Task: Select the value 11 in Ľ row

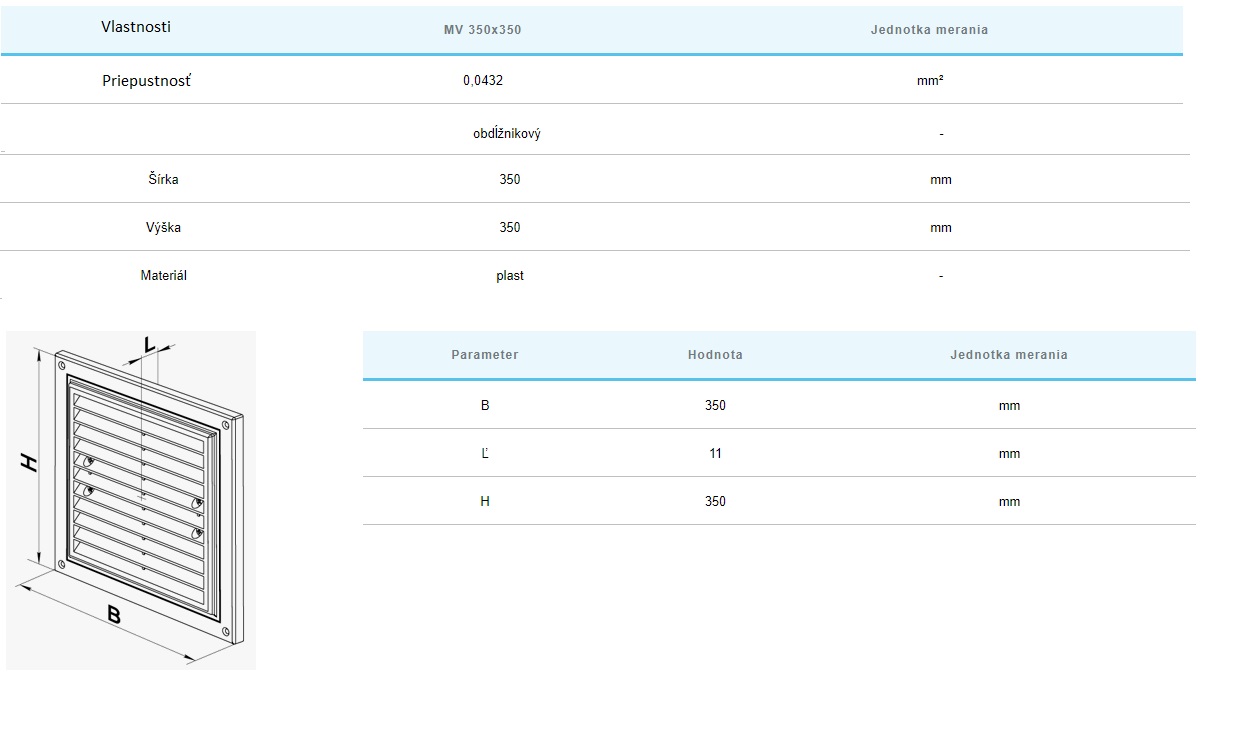Action: (x=715, y=454)
